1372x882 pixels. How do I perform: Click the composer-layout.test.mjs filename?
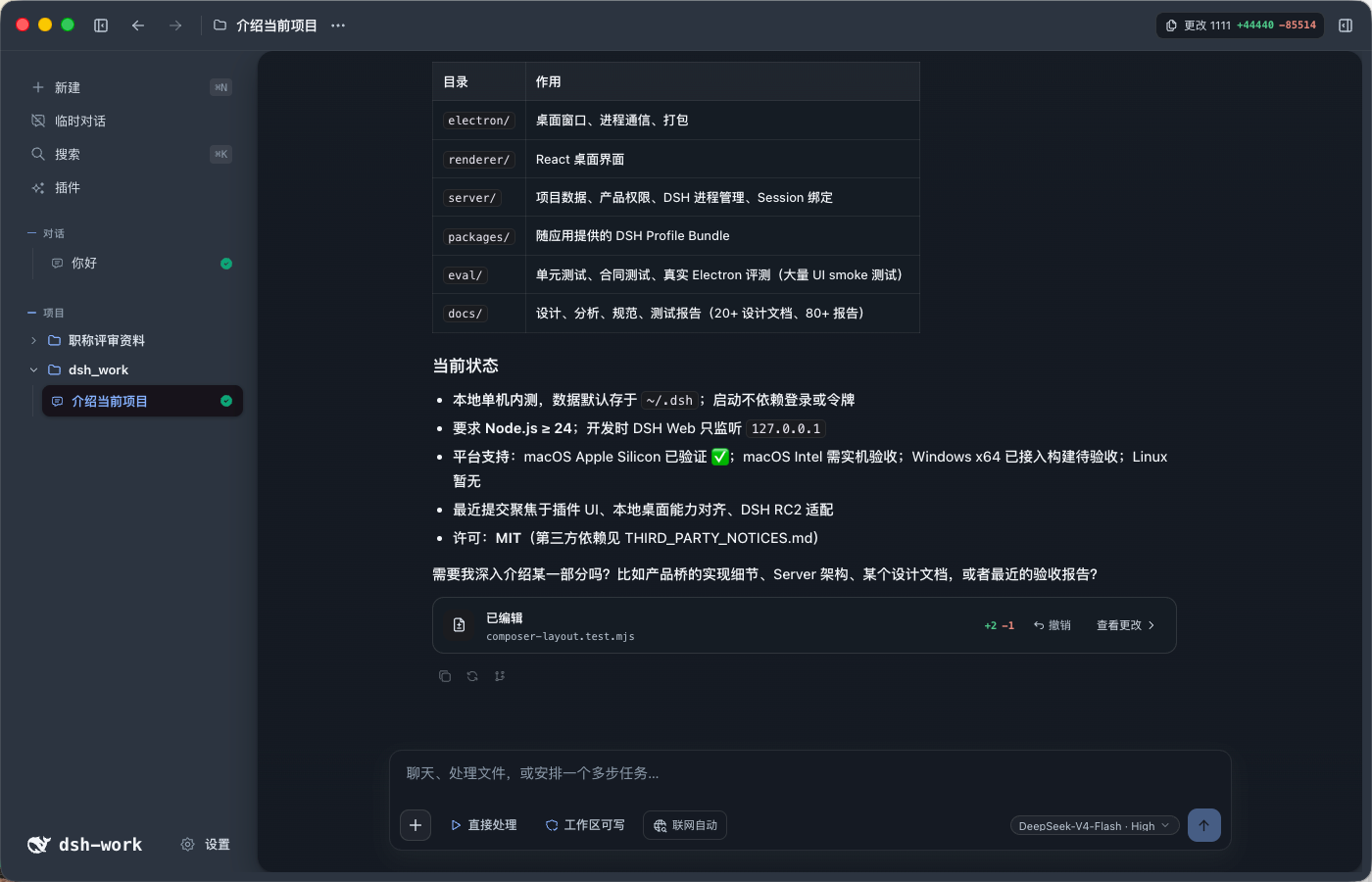[561, 637]
